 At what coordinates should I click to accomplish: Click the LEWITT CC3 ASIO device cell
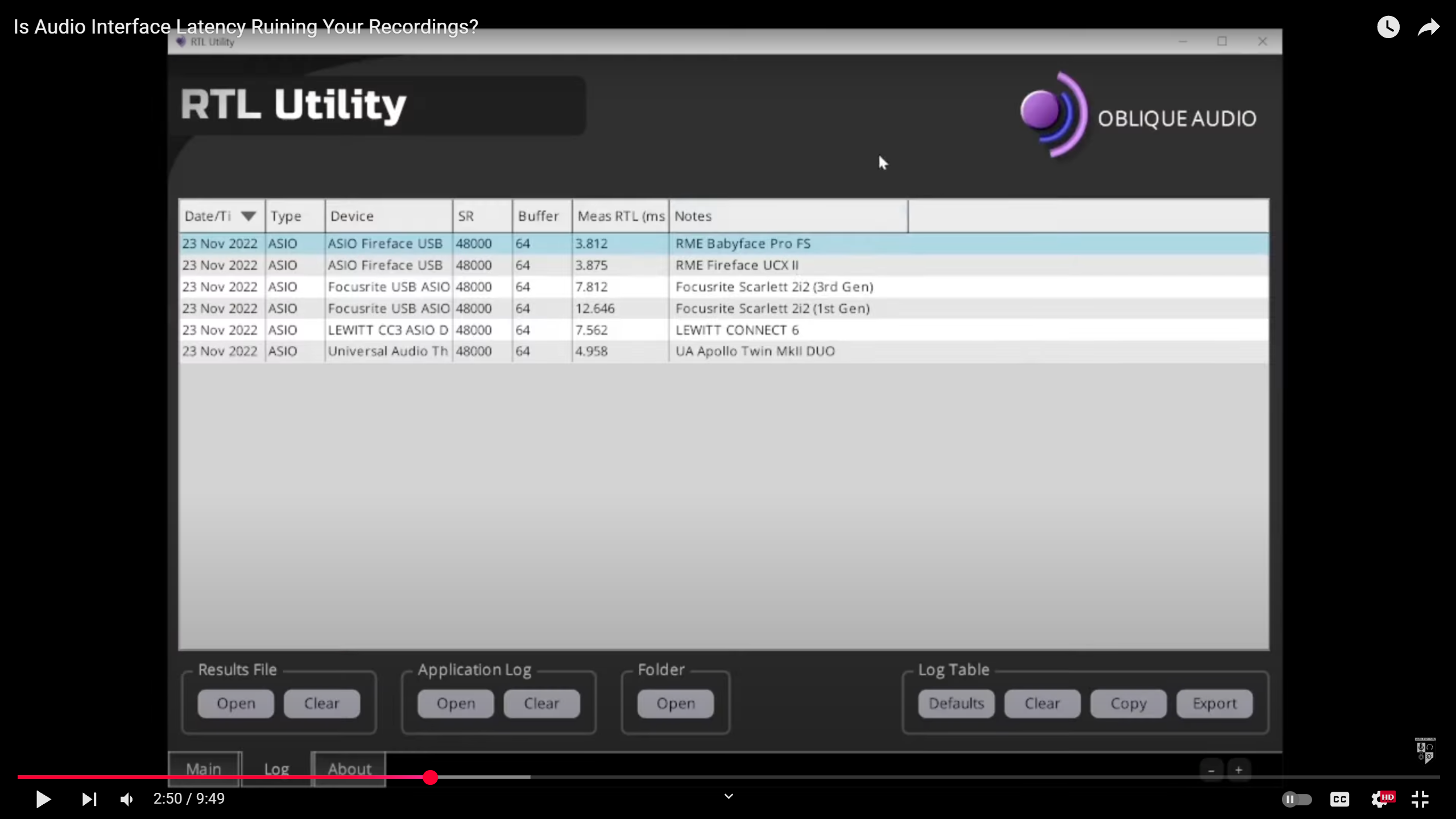point(388,330)
